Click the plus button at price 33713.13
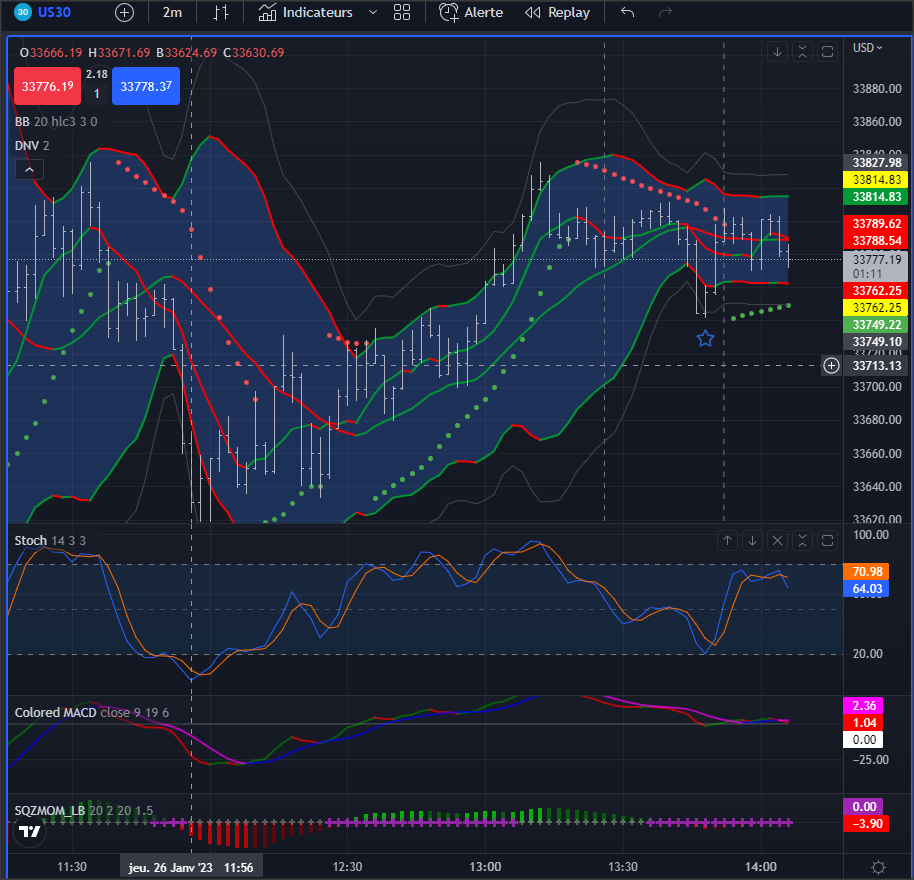This screenshot has height=880, width=914. click(x=831, y=365)
